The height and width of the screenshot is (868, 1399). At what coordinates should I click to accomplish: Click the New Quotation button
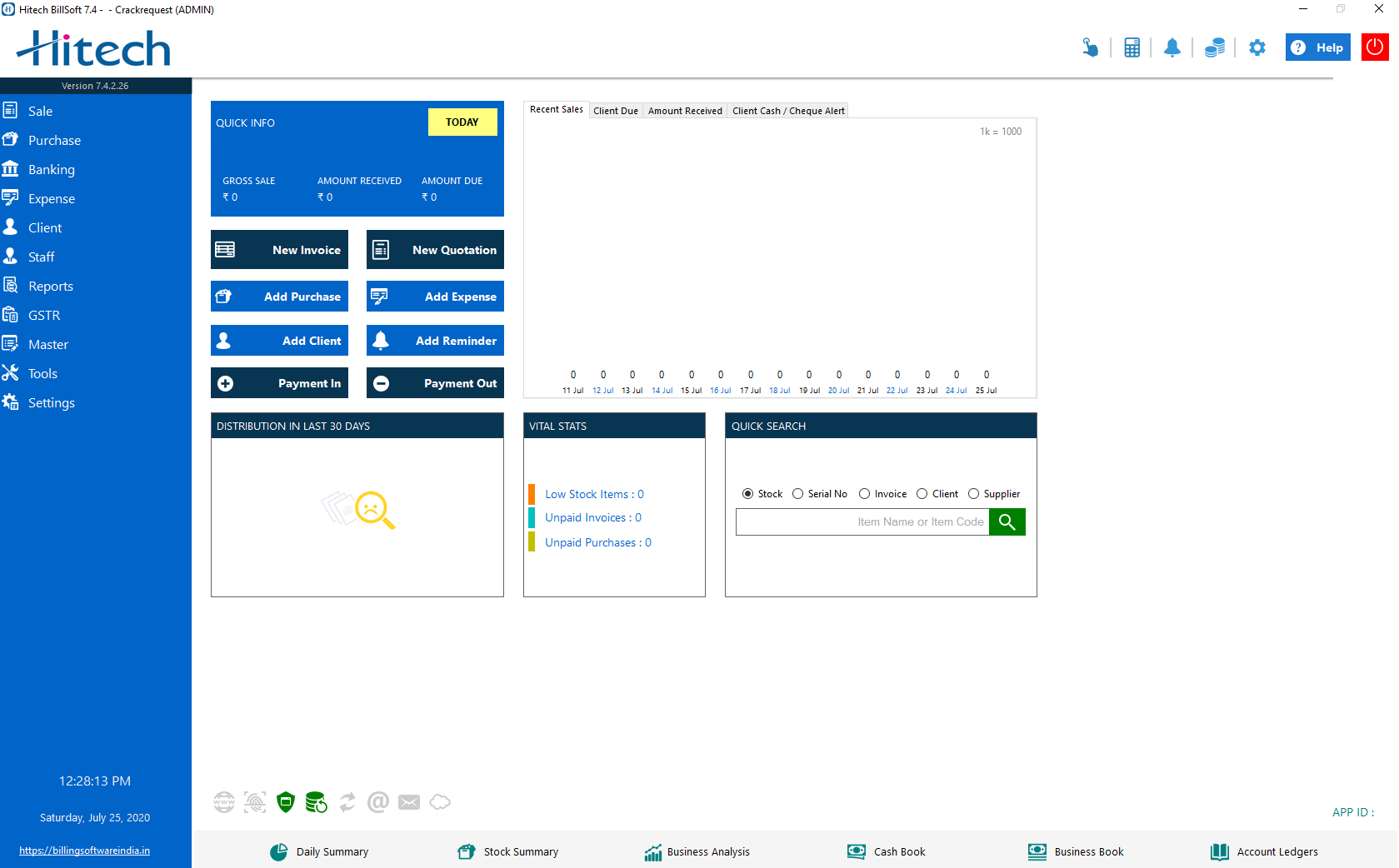[435, 250]
